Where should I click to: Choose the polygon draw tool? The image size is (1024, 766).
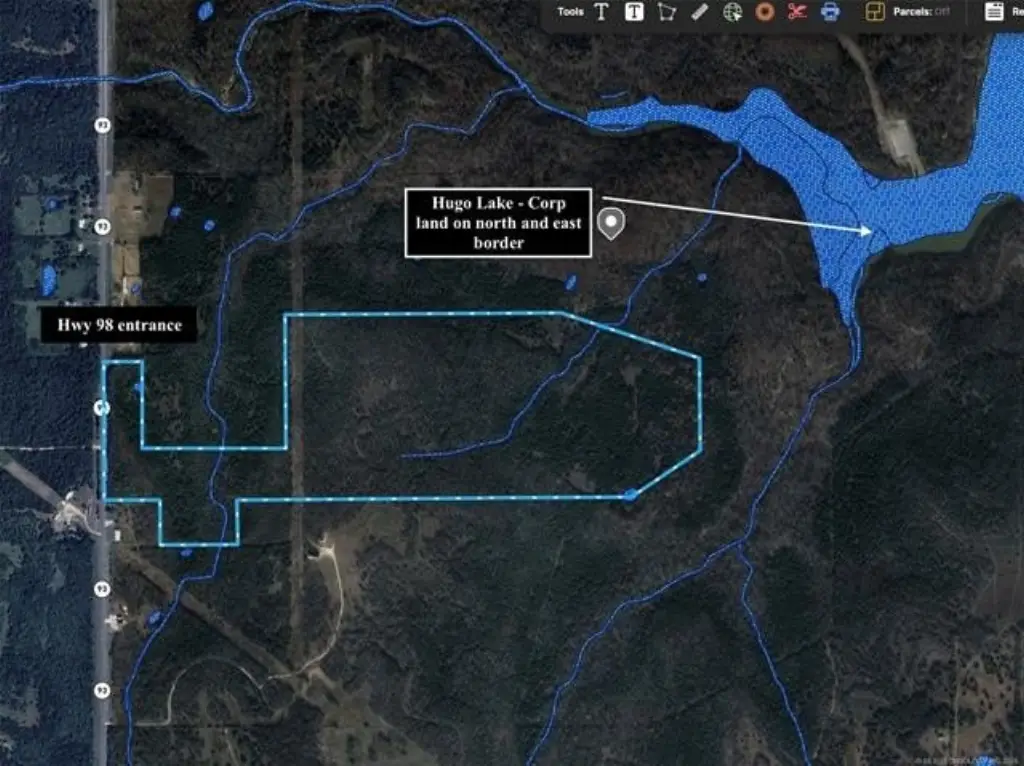click(x=666, y=12)
